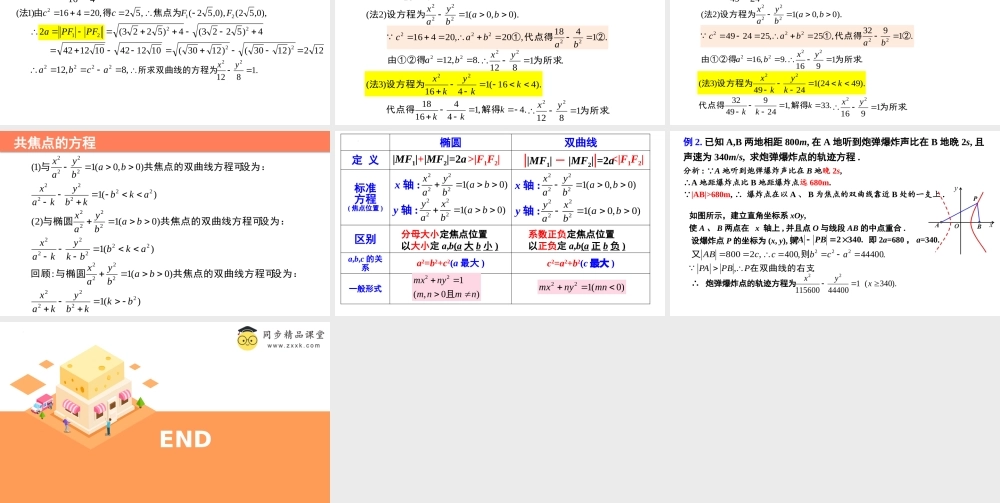Click the a²=b²+c² (a 最大) cell

pos(450,263)
